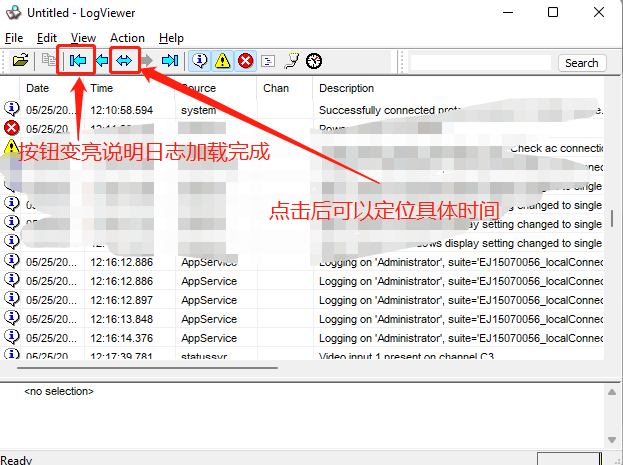
Task: Sort by Description column header
Action: click(346, 88)
